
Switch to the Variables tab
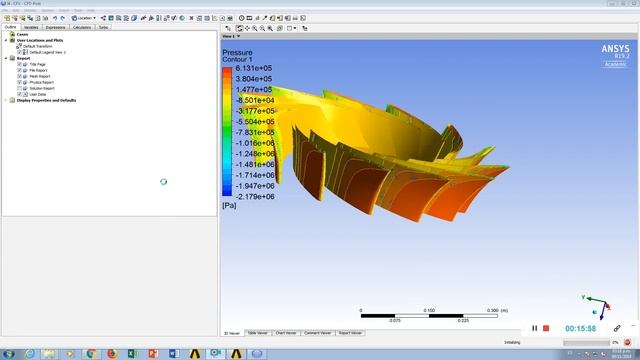coord(31,27)
